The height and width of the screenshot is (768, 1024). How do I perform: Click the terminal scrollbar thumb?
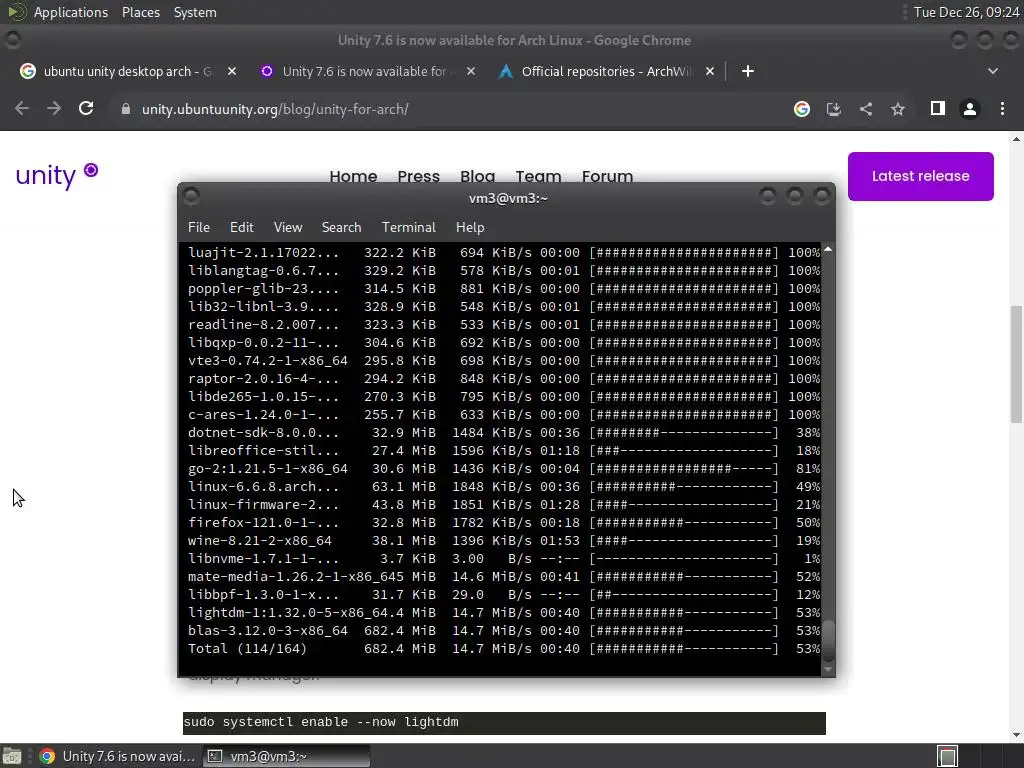tap(827, 640)
